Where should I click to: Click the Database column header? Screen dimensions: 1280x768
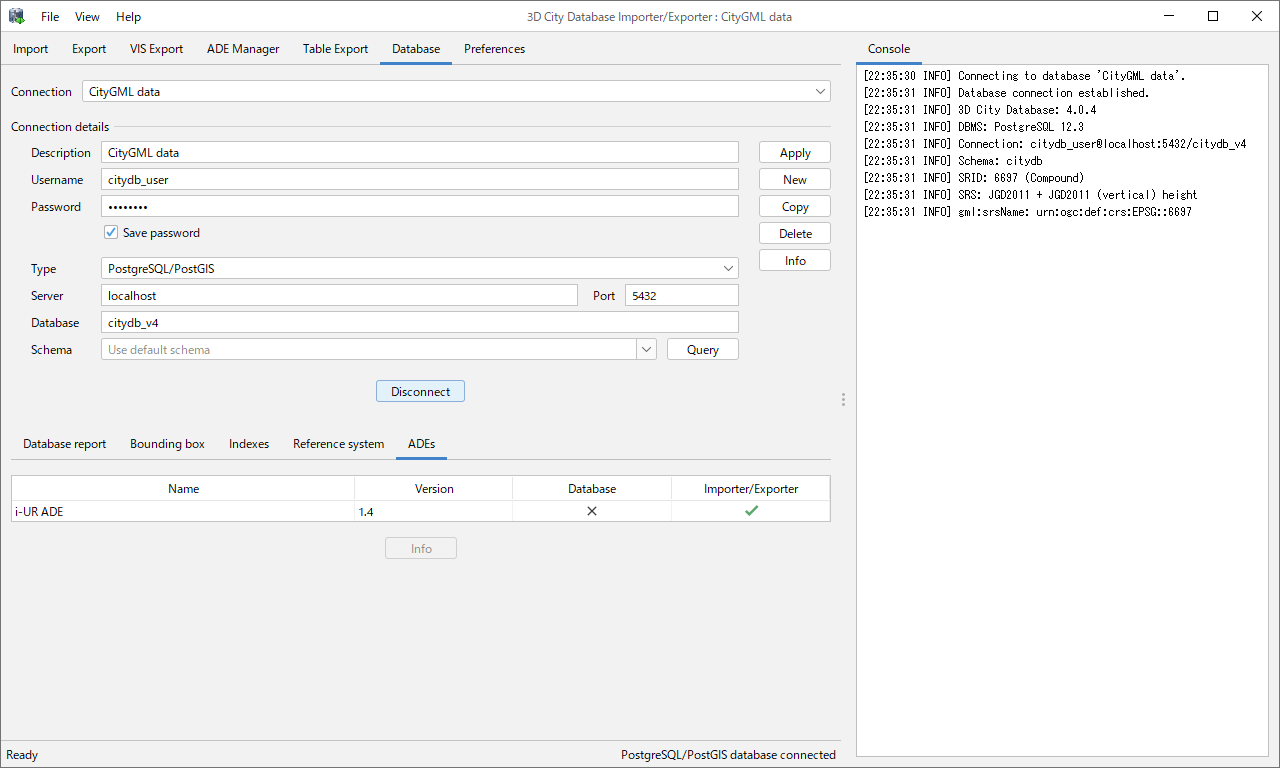592,488
